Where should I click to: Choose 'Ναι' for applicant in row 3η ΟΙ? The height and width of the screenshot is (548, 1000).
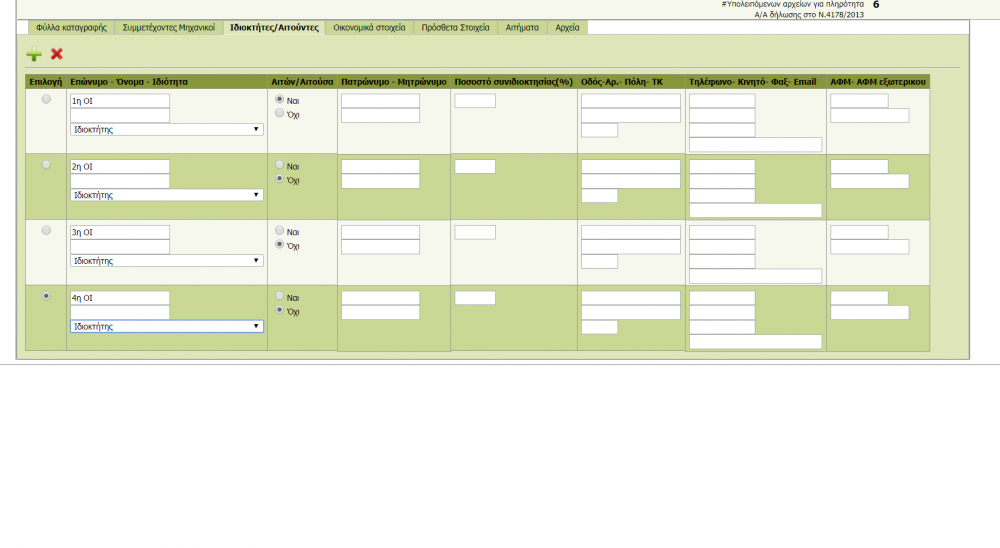(280, 231)
